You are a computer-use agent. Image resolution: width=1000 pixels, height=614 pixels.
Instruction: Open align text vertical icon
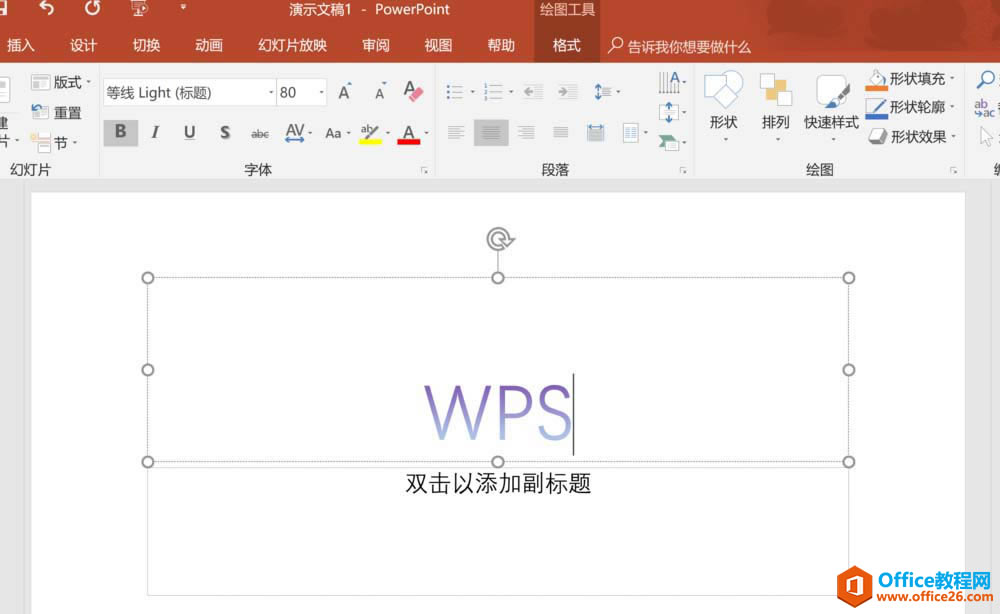pos(669,112)
